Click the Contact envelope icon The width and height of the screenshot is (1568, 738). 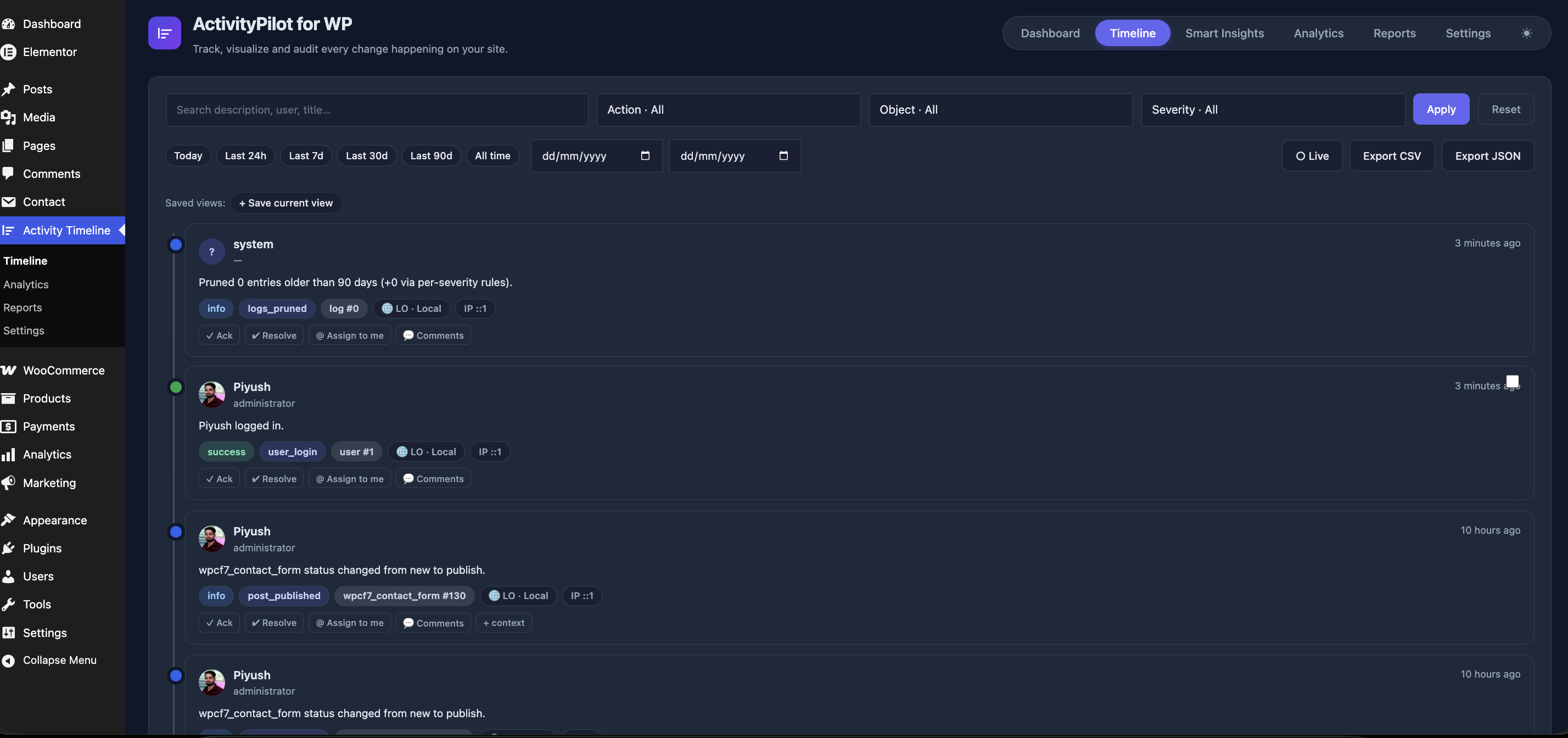(x=8, y=202)
